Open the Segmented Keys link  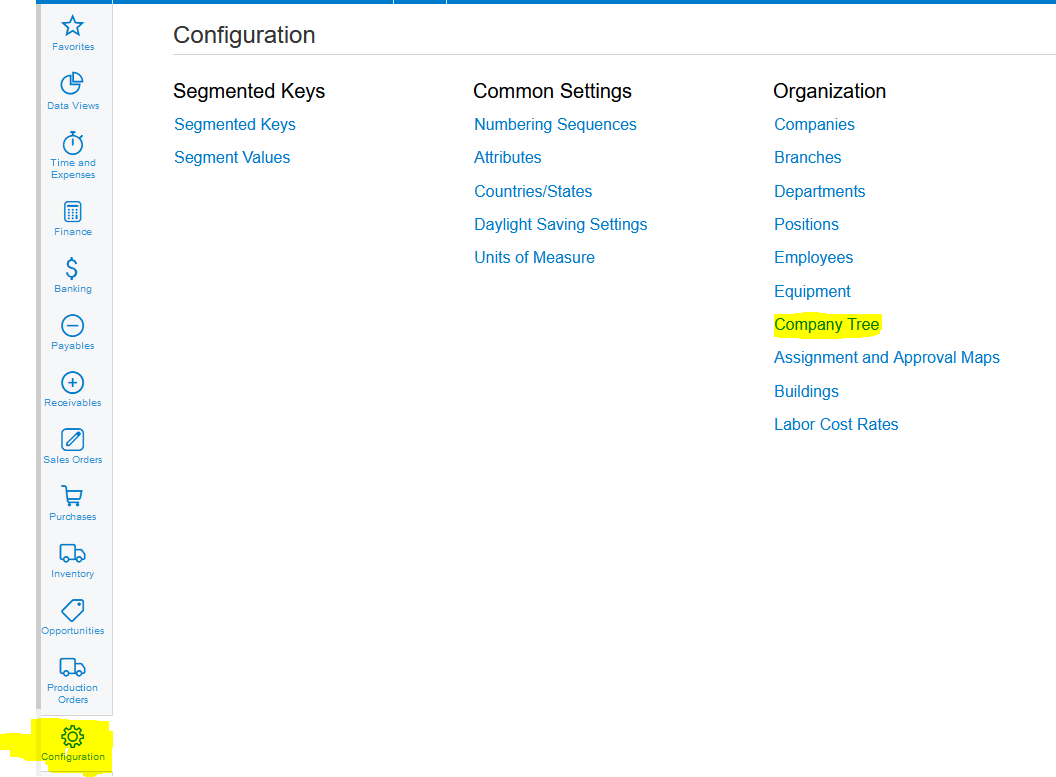point(235,125)
